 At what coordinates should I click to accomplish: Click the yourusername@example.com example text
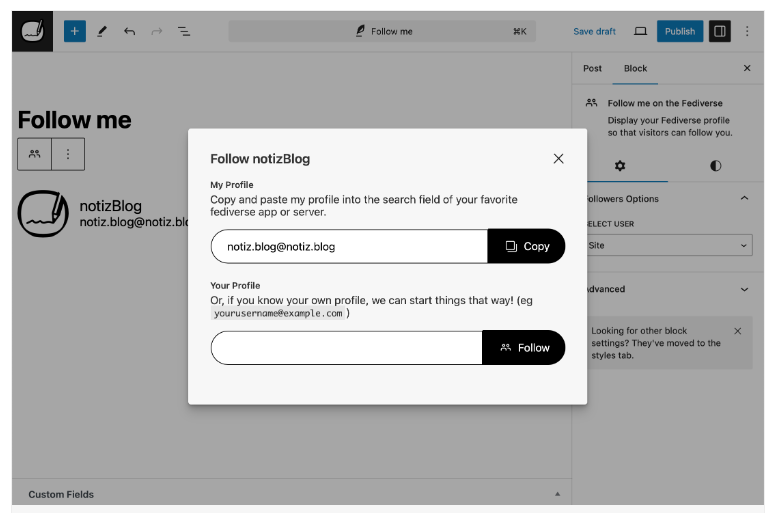pyautogui.click(x=278, y=313)
